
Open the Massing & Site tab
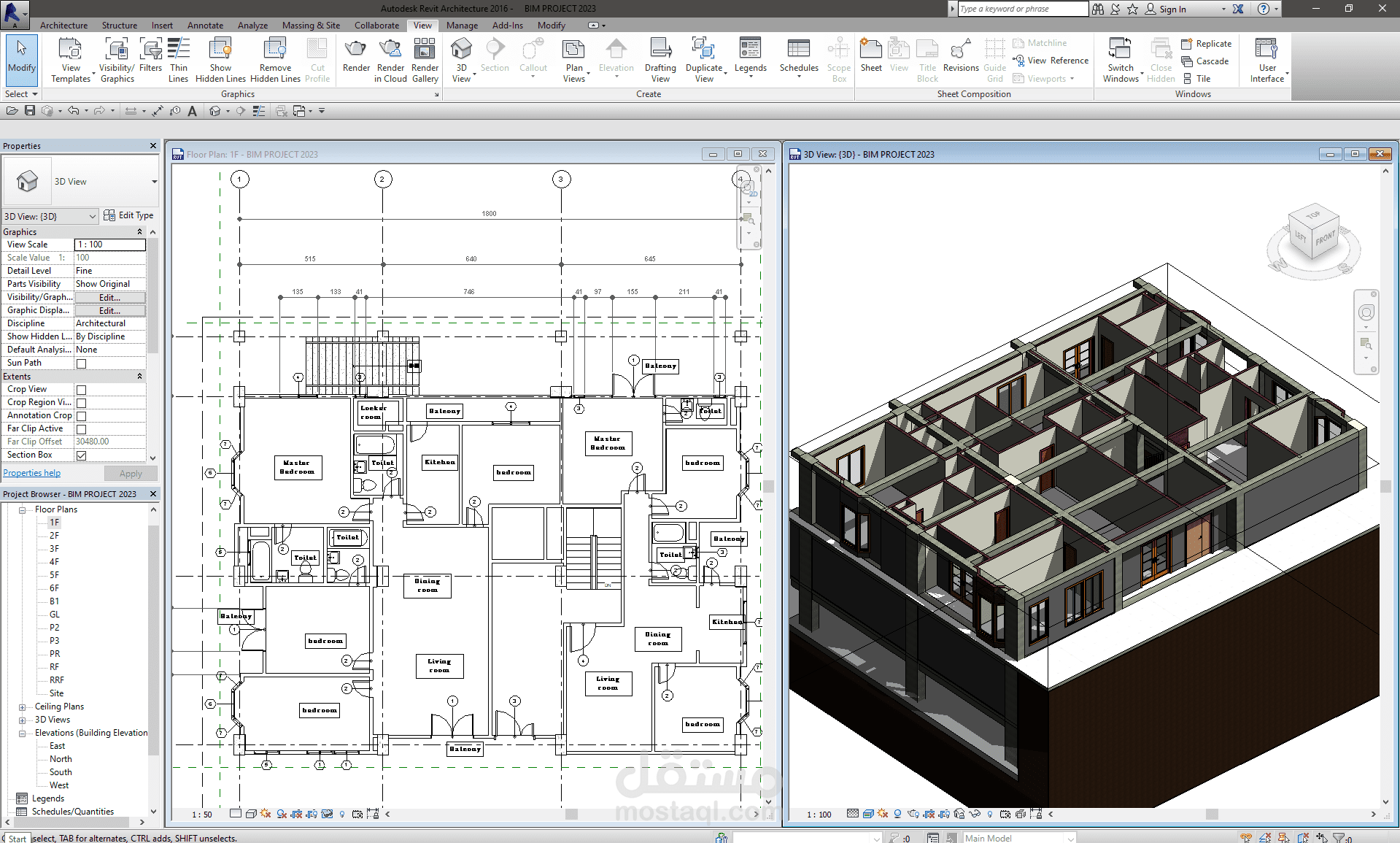coord(311,26)
